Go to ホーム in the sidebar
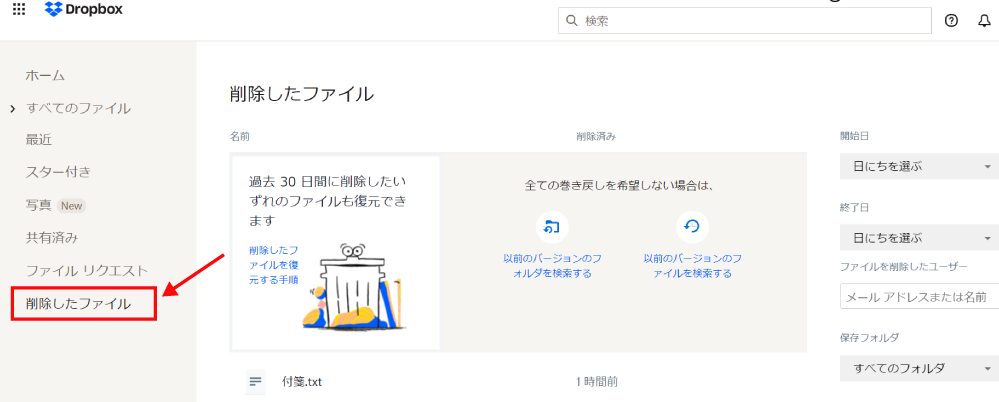 click(x=45, y=75)
